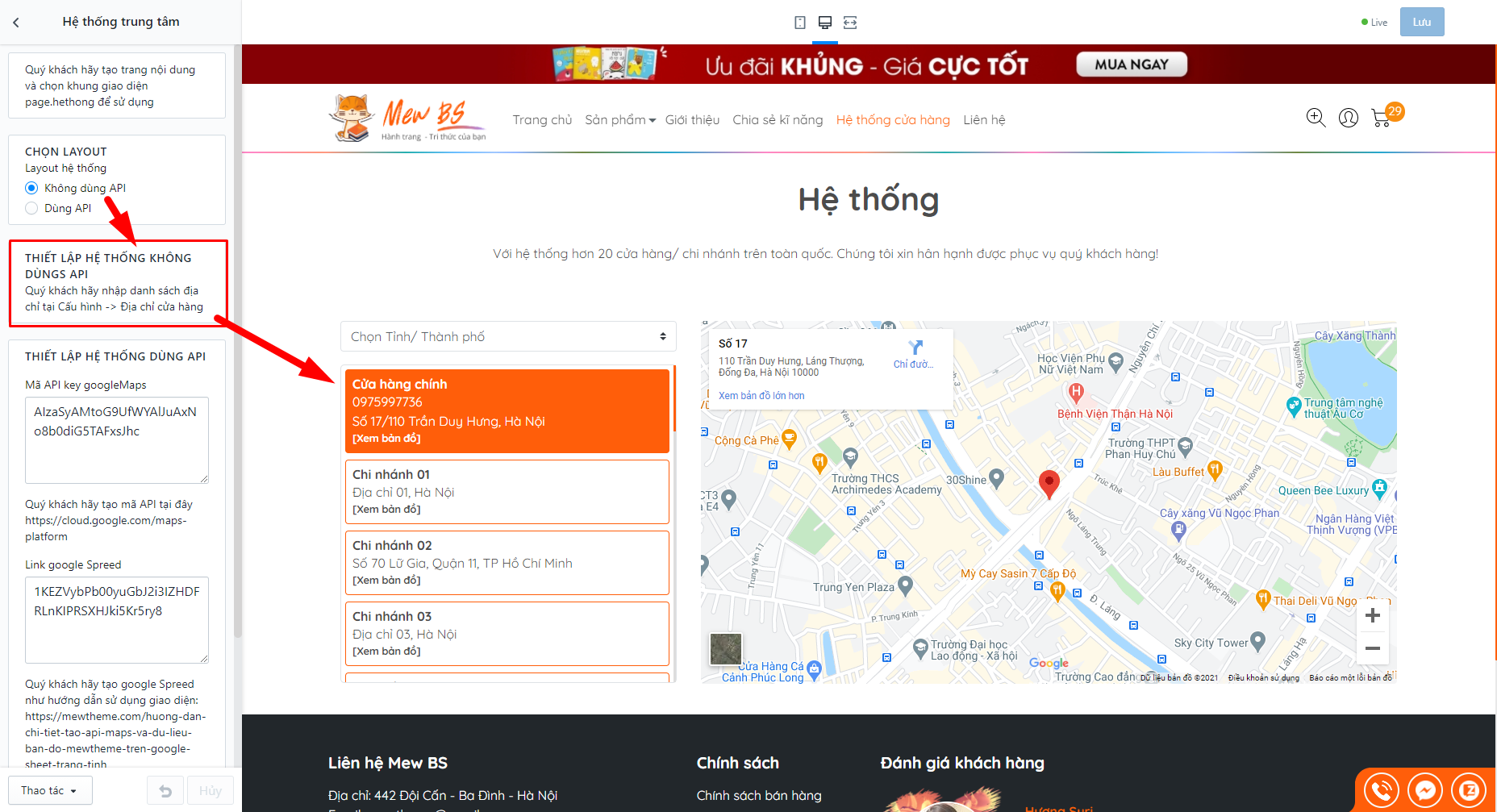Switch to desktop preview icon
Image resolution: width=1497 pixels, height=812 pixels.
pos(824,23)
